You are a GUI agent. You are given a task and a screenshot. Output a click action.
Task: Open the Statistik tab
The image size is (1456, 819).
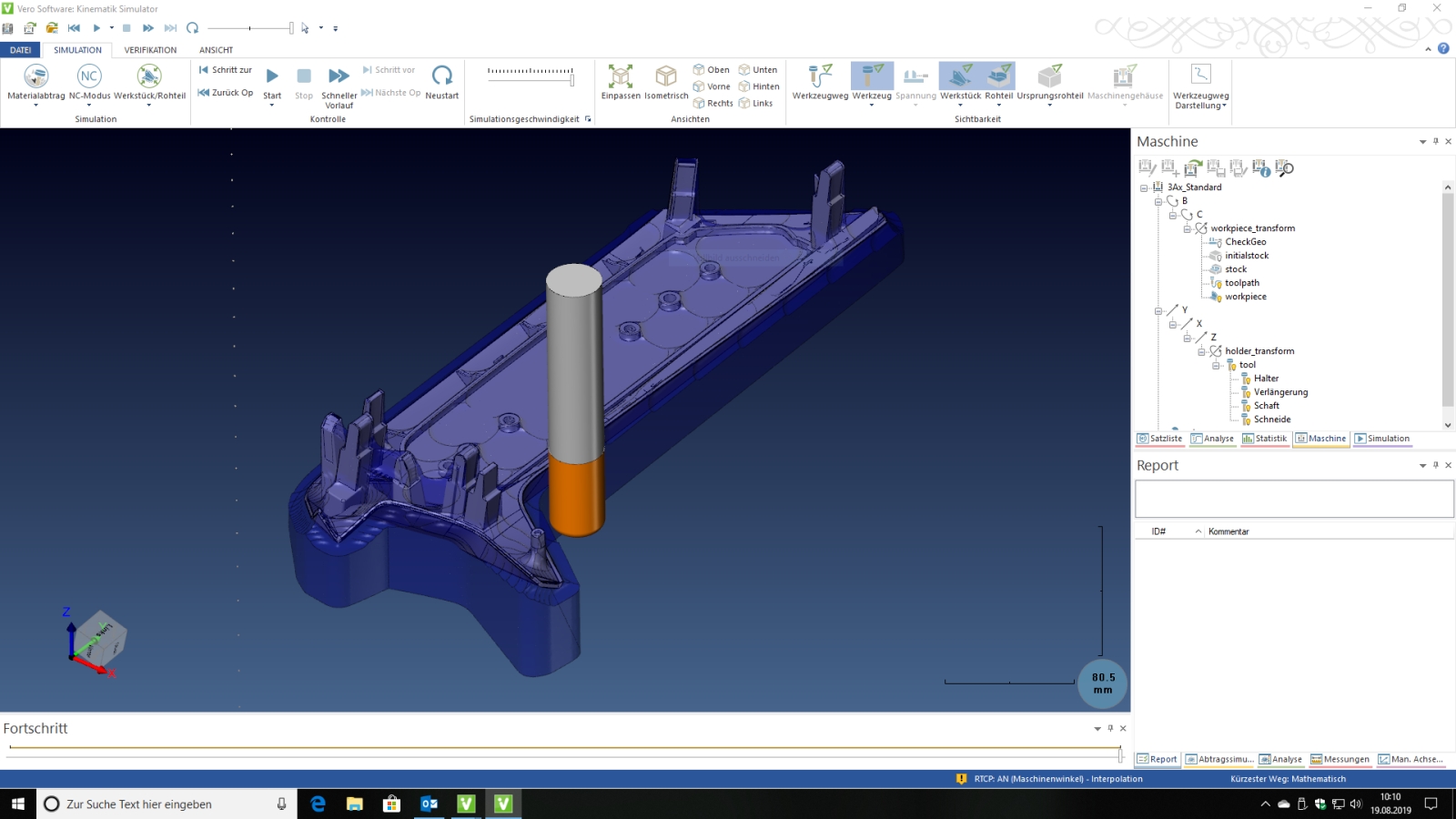(x=1265, y=439)
